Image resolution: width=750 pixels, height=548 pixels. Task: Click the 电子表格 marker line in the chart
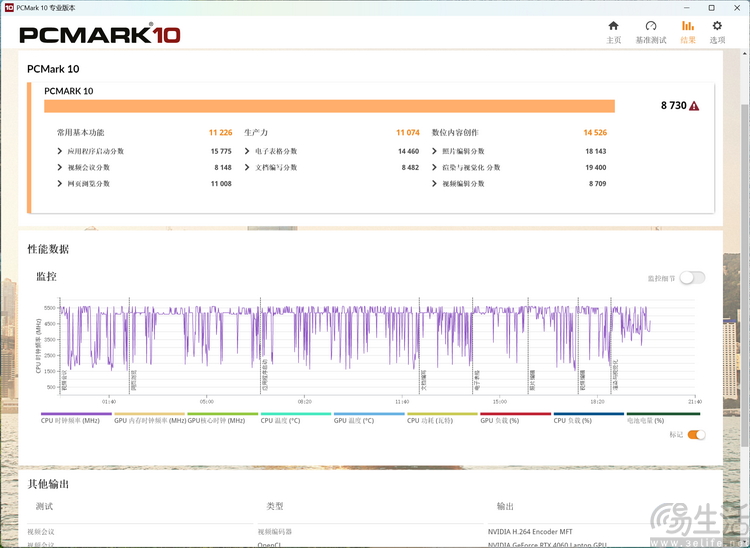(473, 346)
